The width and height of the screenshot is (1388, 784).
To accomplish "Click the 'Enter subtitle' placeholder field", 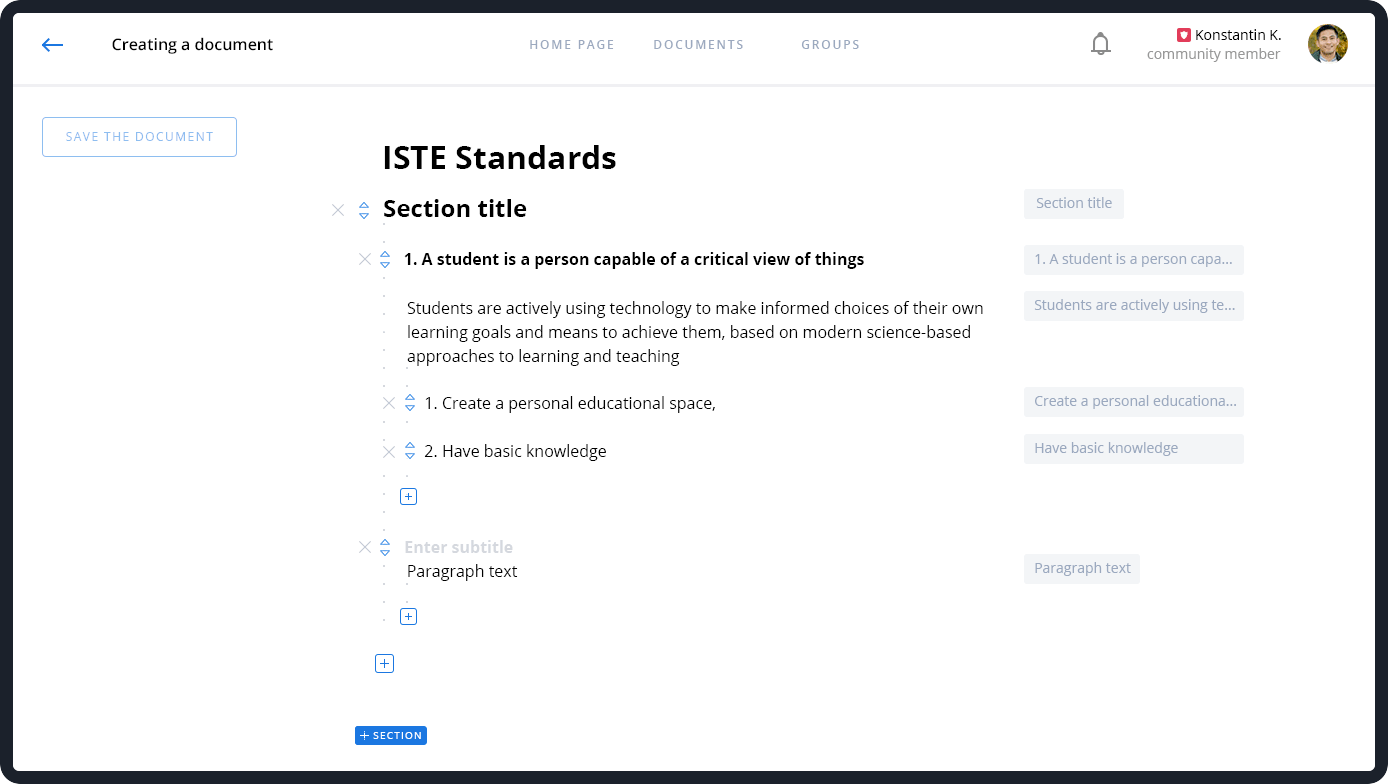I will pyautogui.click(x=458, y=547).
